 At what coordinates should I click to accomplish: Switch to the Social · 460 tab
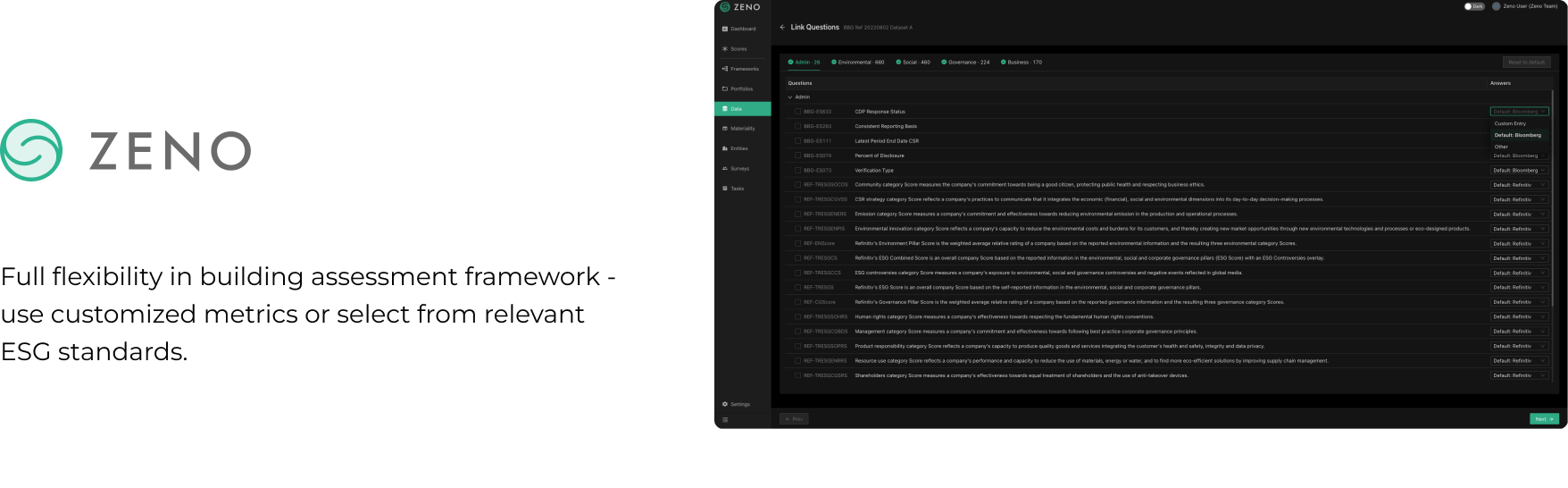point(913,63)
